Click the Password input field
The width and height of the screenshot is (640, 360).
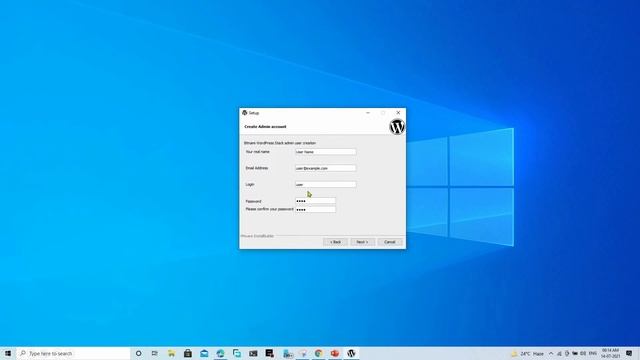pyautogui.click(x=315, y=201)
